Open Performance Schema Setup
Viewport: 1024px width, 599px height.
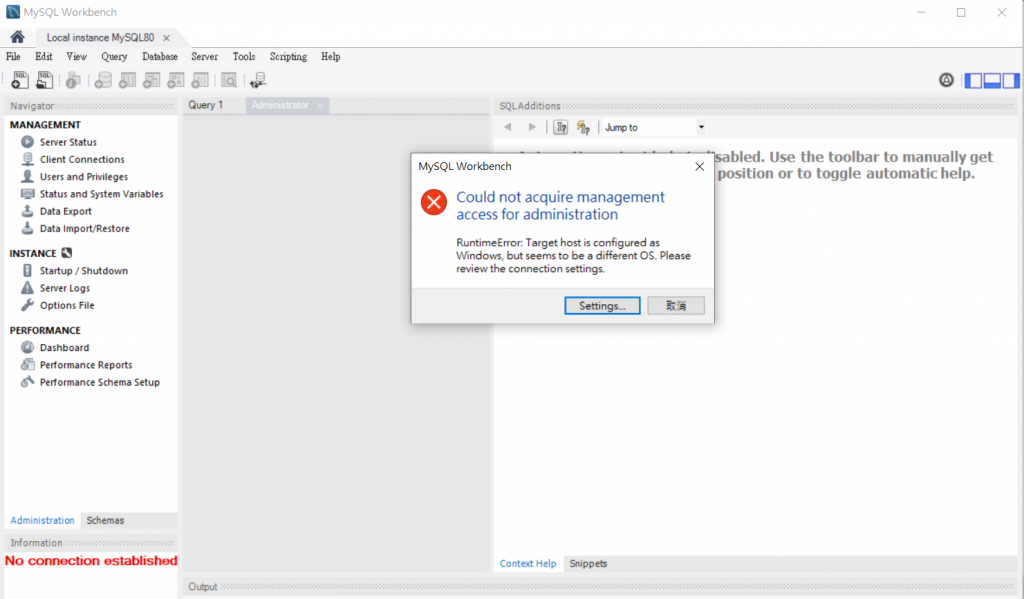(99, 382)
